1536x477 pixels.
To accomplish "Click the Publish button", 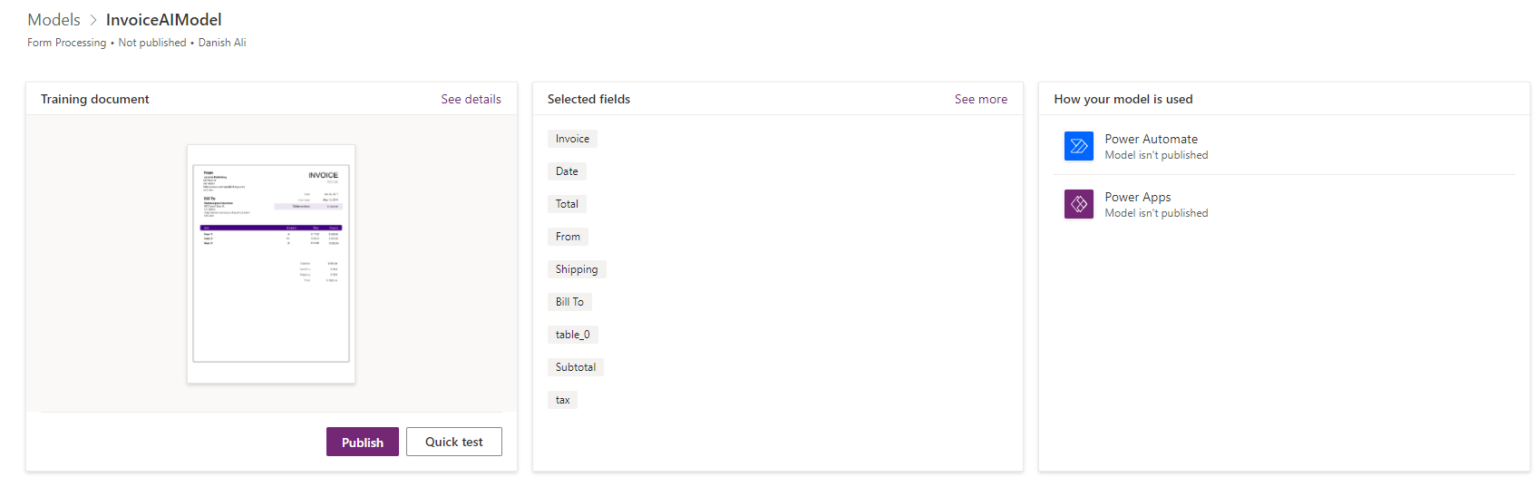I will pos(362,442).
